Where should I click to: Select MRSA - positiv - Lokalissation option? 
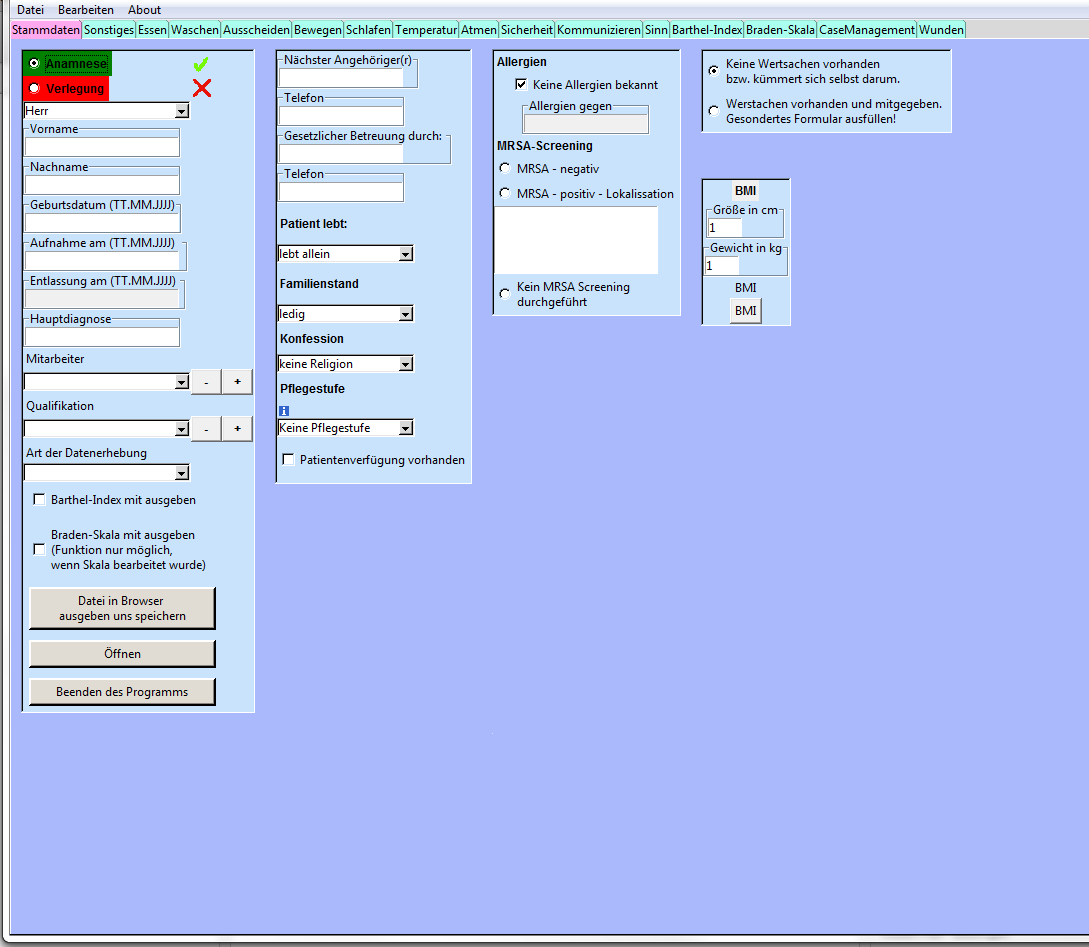(x=505, y=193)
